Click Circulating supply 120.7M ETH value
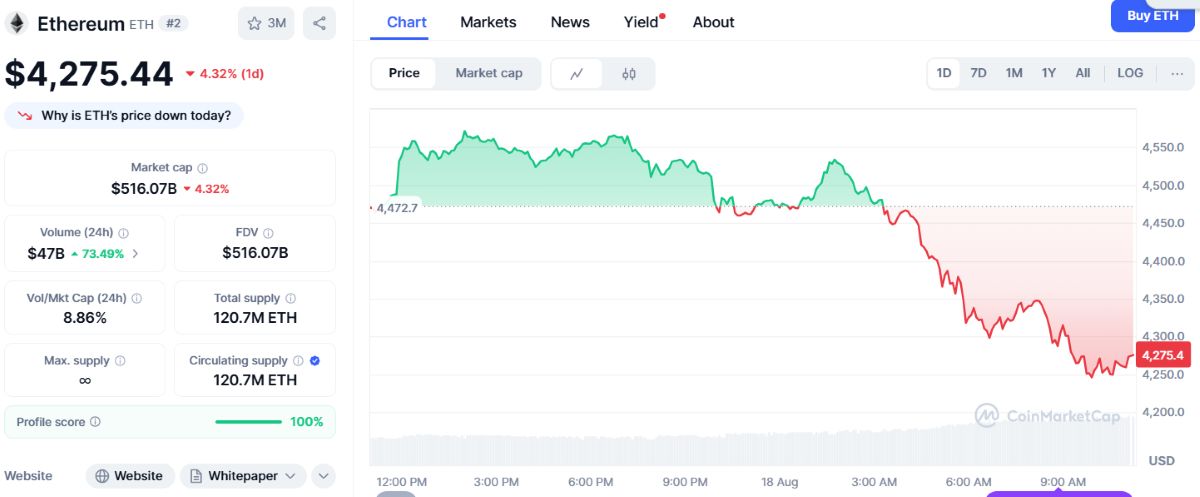The image size is (1200, 497). click(255, 380)
